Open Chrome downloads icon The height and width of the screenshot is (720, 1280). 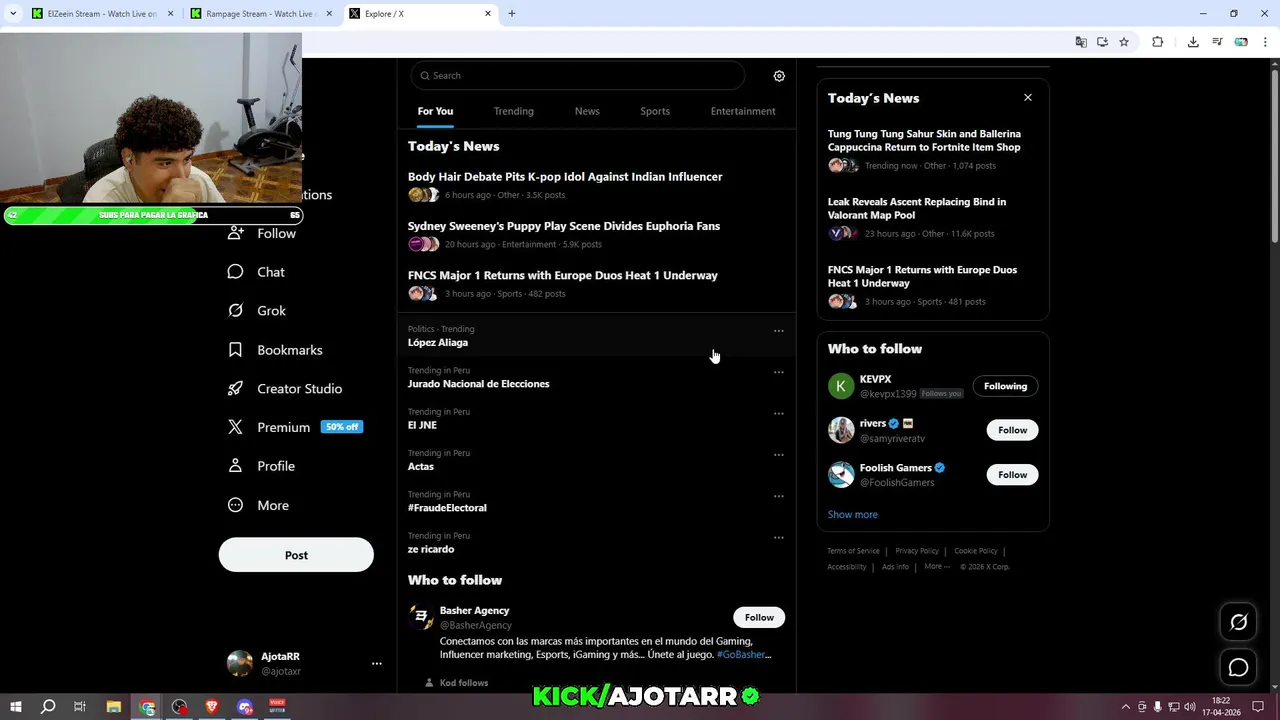coord(1193,42)
